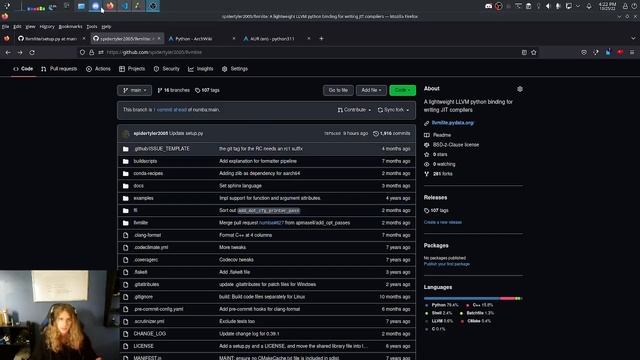Image resolution: width=640 pixels, height=360 pixels.
Task: Open a new browser tab
Action: pyautogui.click(x=322, y=38)
